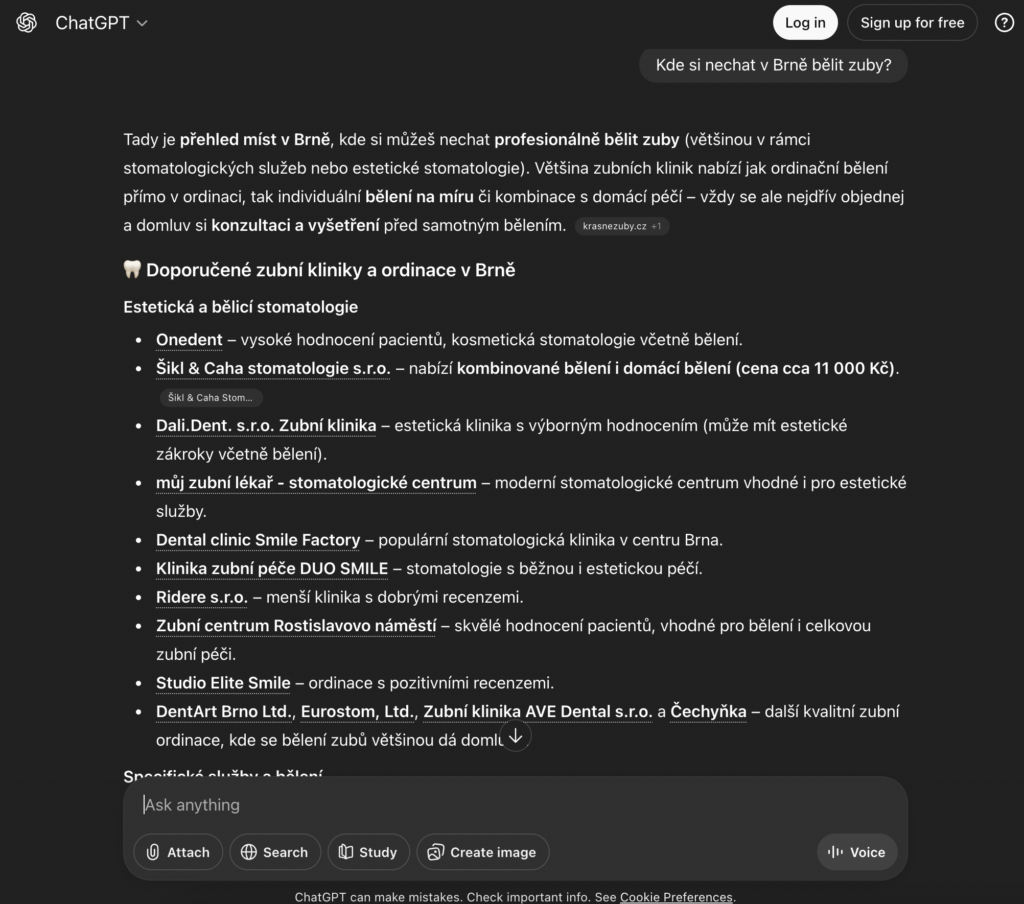Viewport: 1024px width, 904px height.
Task: Open the Onedent link
Action: pos(188,339)
